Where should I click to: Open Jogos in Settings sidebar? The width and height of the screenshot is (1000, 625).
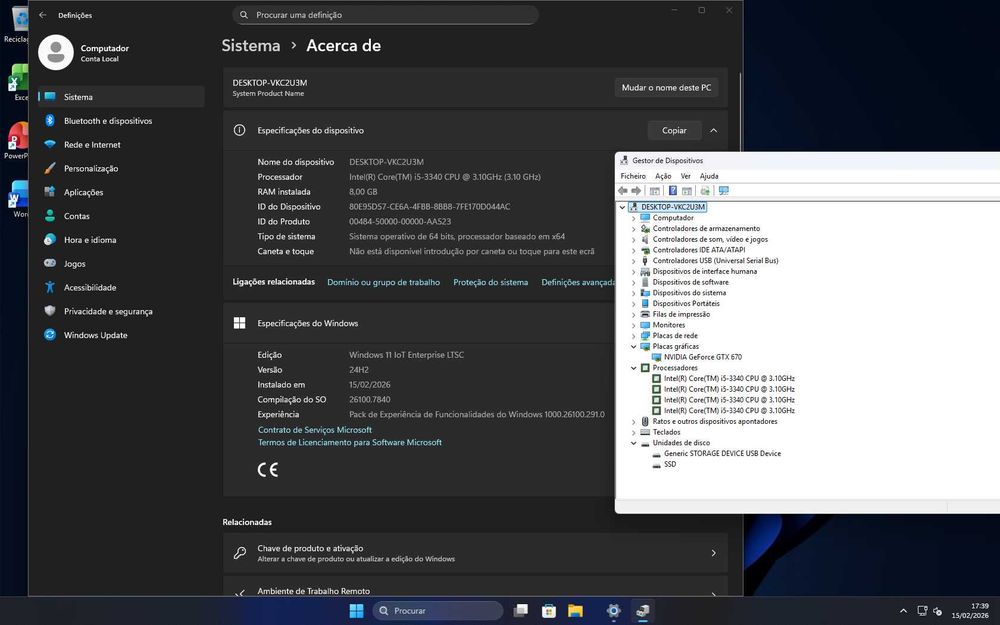click(x=121, y=263)
